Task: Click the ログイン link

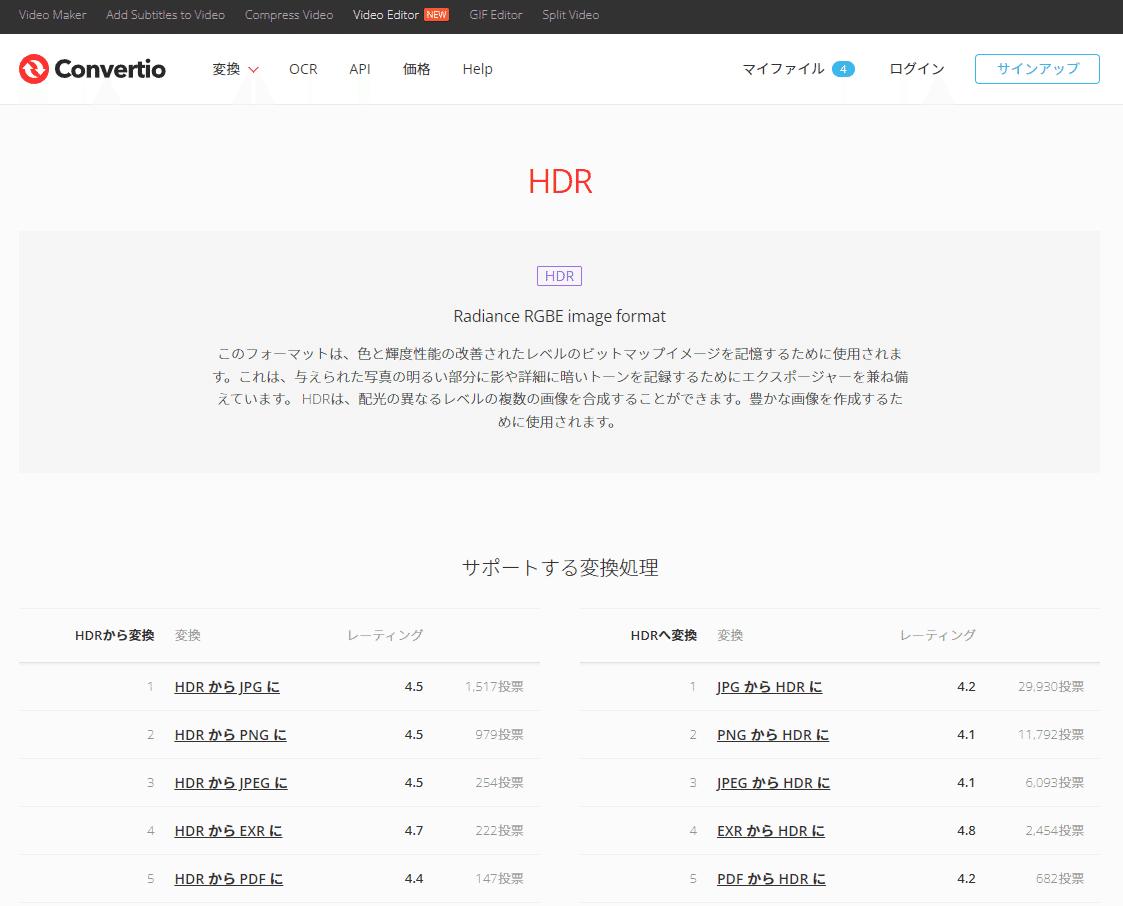Action: coord(917,69)
